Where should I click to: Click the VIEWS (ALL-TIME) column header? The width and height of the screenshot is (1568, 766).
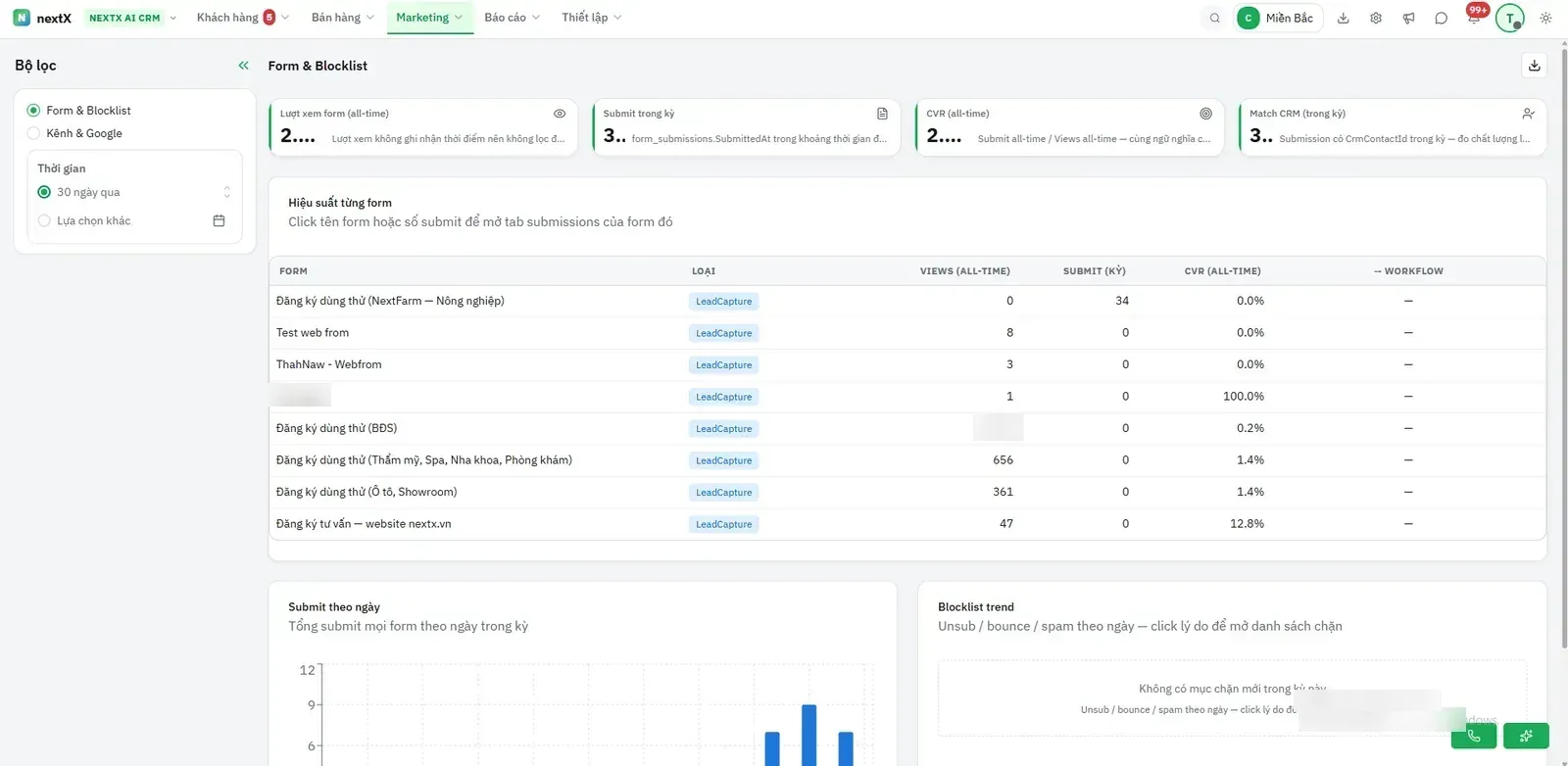pyautogui.click(x=965, y=271)
